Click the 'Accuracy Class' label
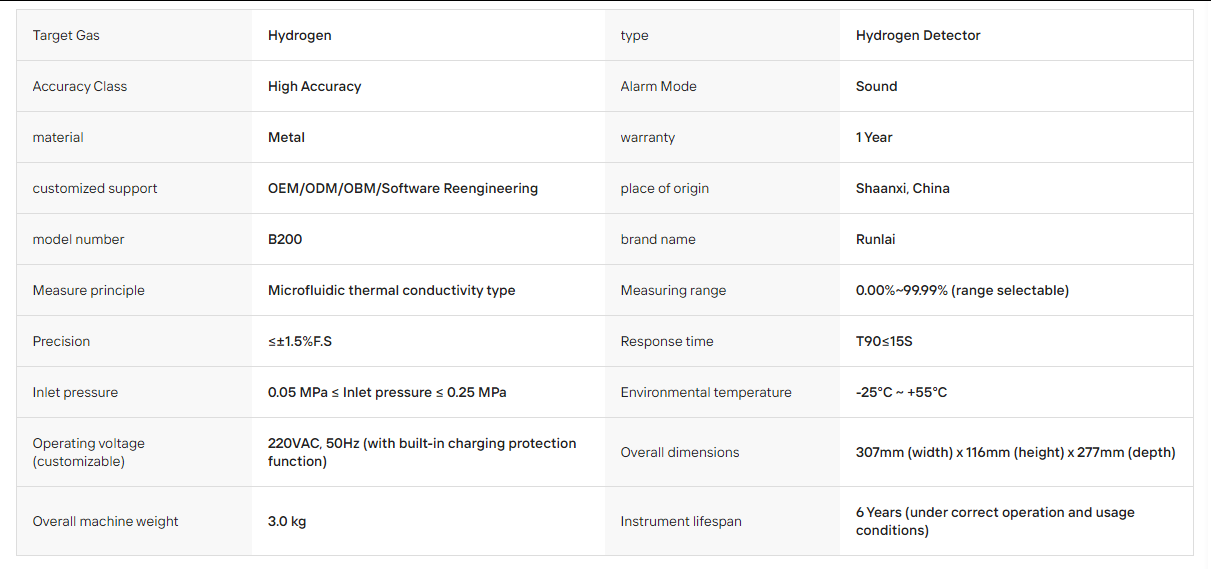Viewport: 1211px width, 569px height. pos(80,86)
